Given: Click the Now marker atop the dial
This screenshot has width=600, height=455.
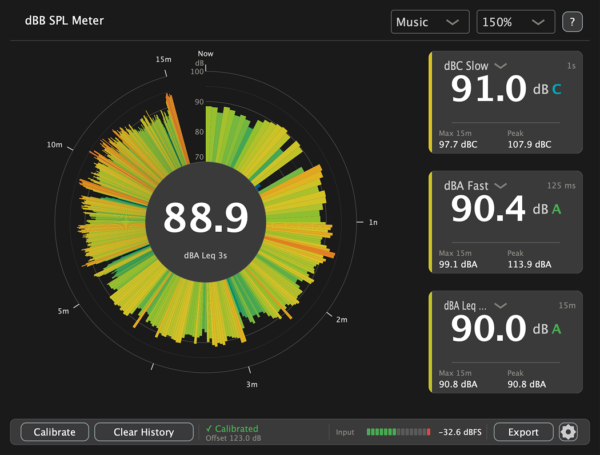Looking at the screenshot, I should point(205,54).
